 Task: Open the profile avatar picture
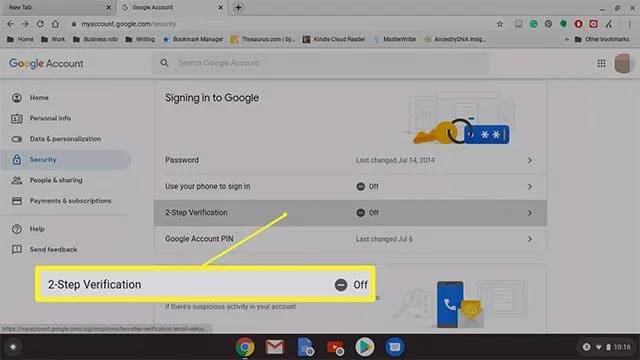623,63
